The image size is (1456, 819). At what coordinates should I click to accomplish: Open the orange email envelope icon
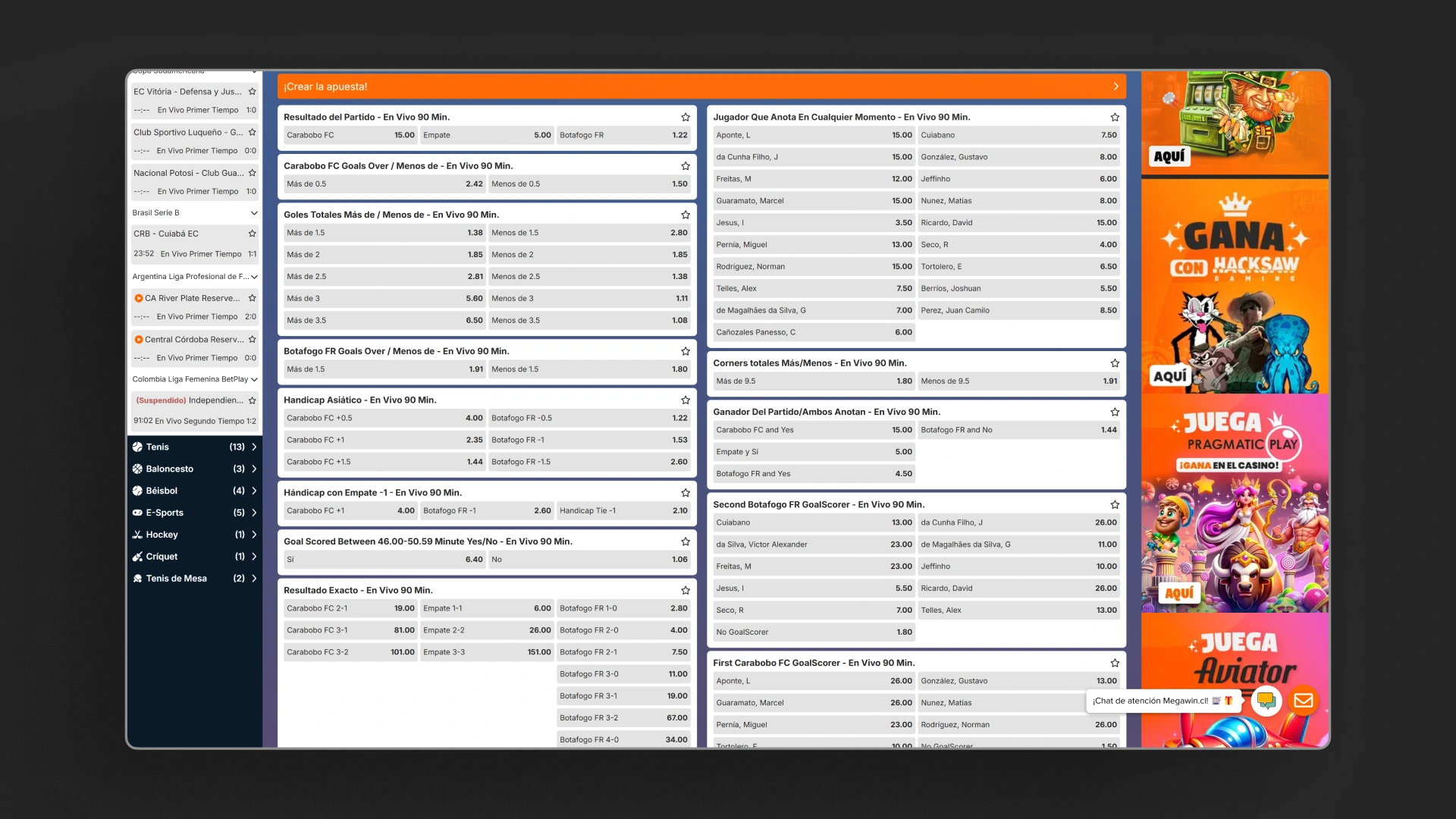1304,701
